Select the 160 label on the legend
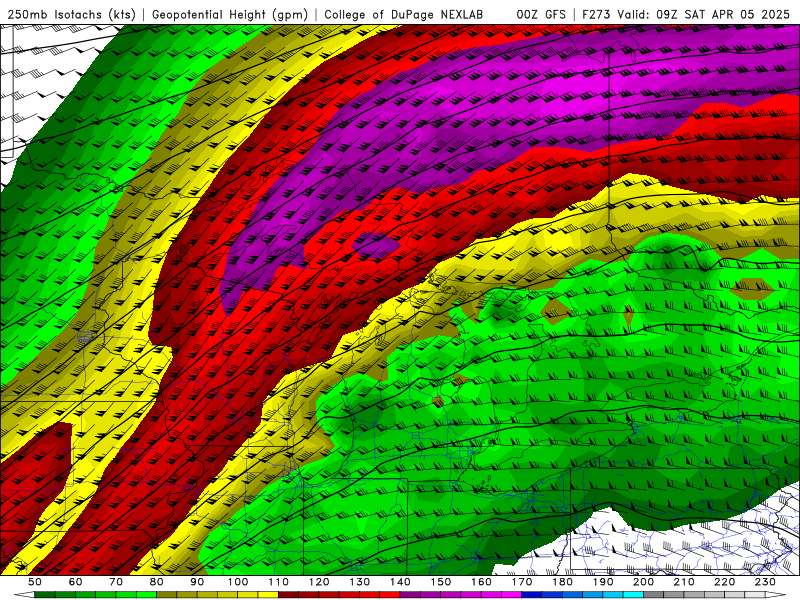This screenshot has width=800, height=600. 481,582
